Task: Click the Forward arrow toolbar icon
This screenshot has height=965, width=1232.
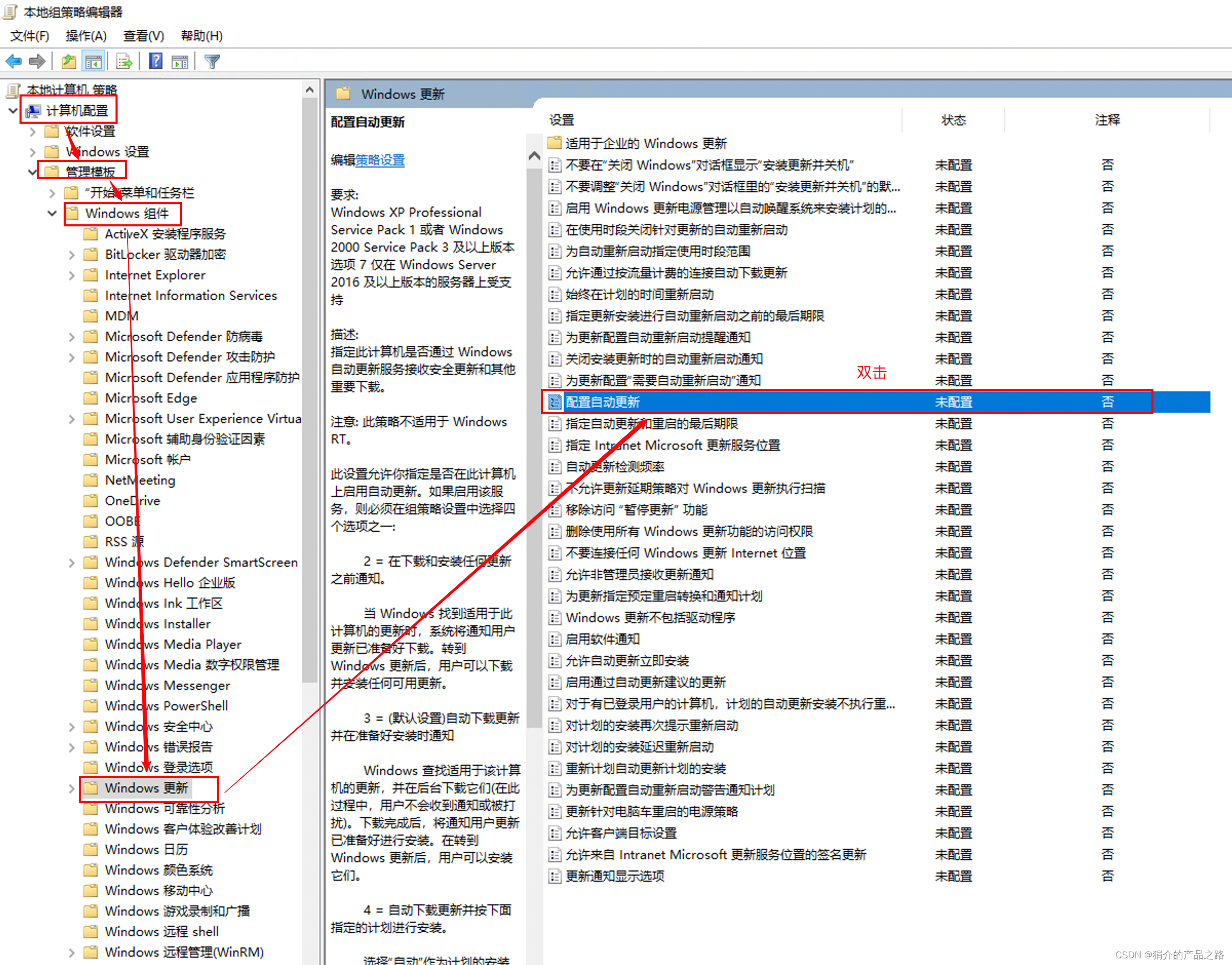Action: tap(37, 61)
